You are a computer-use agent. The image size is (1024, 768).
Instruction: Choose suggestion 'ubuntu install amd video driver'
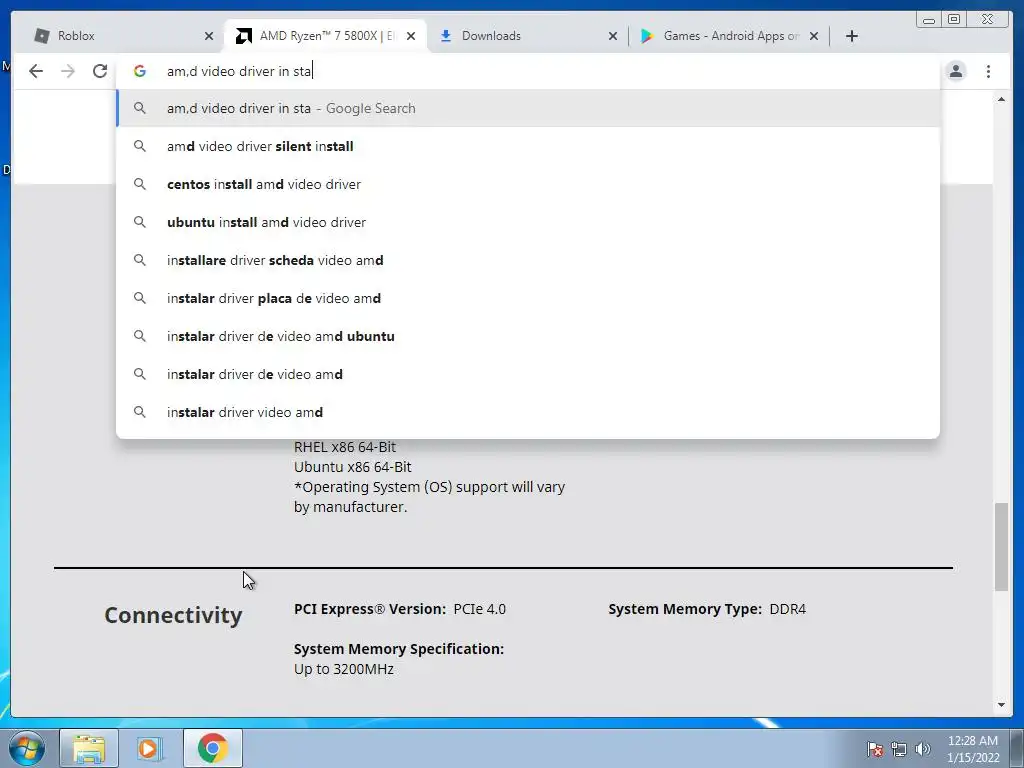click(x=528, y=222)
